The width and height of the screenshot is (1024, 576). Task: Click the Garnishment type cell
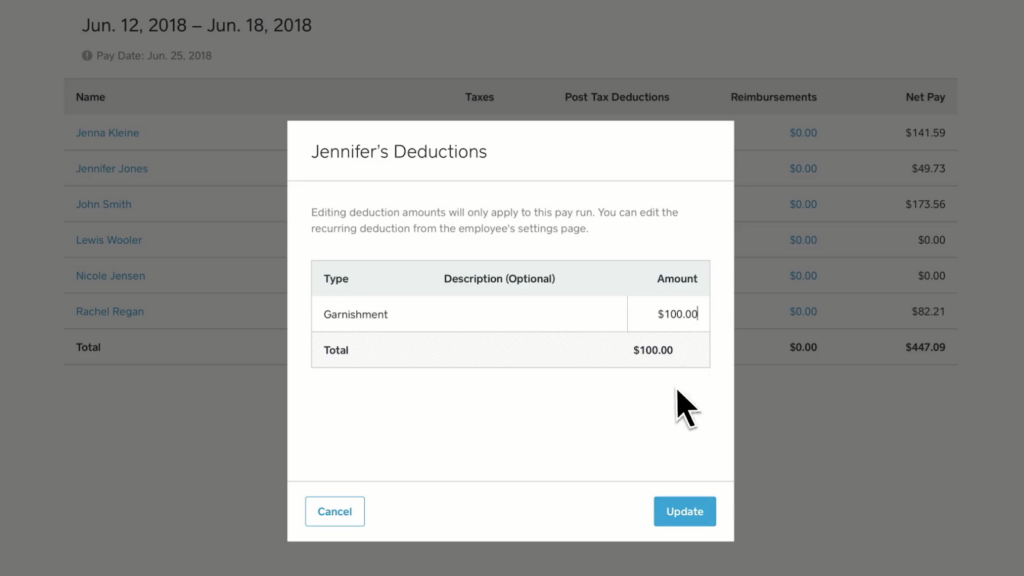point(355,314)
